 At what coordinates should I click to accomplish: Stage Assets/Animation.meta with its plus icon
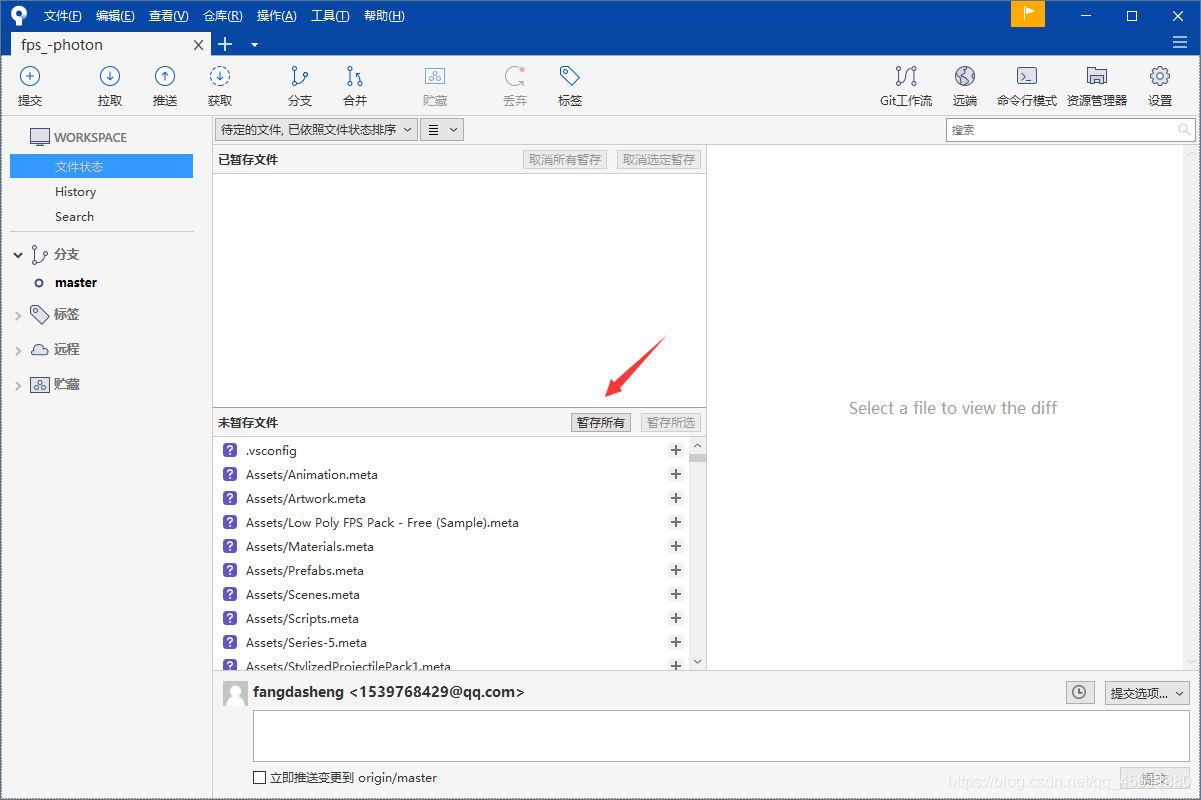[676, 475]
